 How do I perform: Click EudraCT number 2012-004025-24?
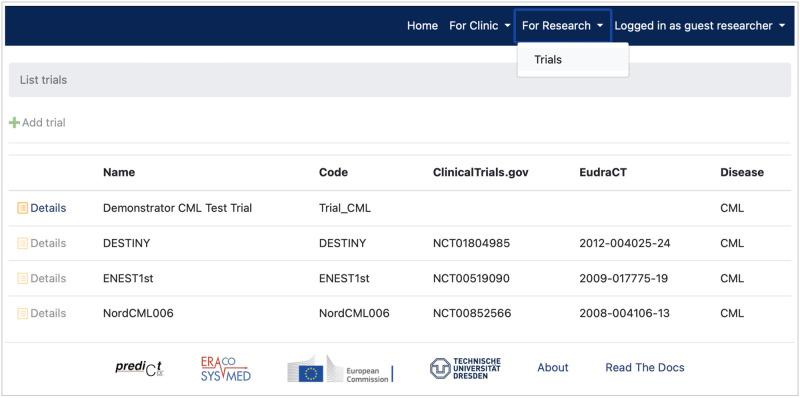coord(625,243)
